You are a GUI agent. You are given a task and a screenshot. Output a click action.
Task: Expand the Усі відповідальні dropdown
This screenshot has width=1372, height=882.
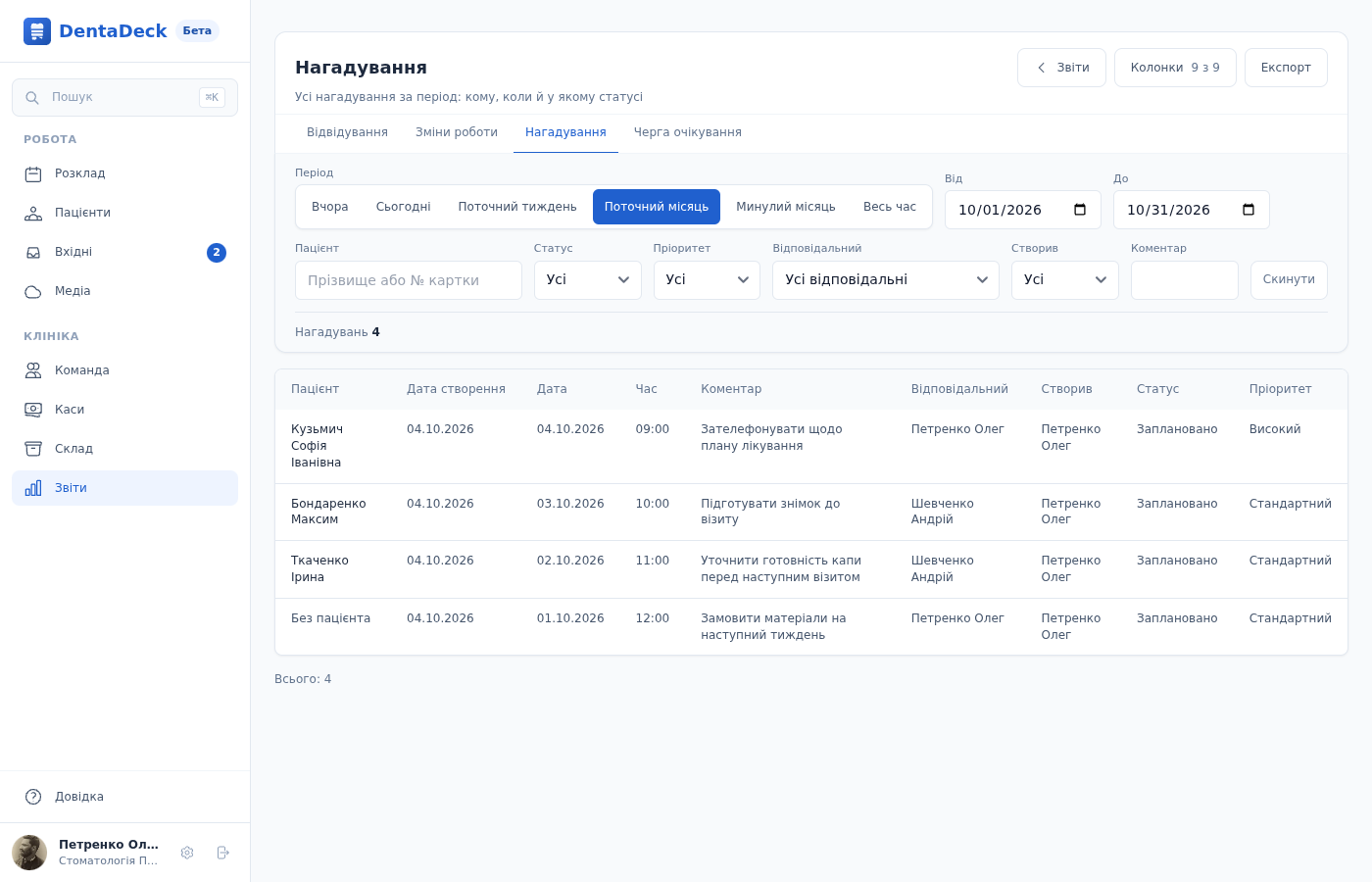(886, 280)
